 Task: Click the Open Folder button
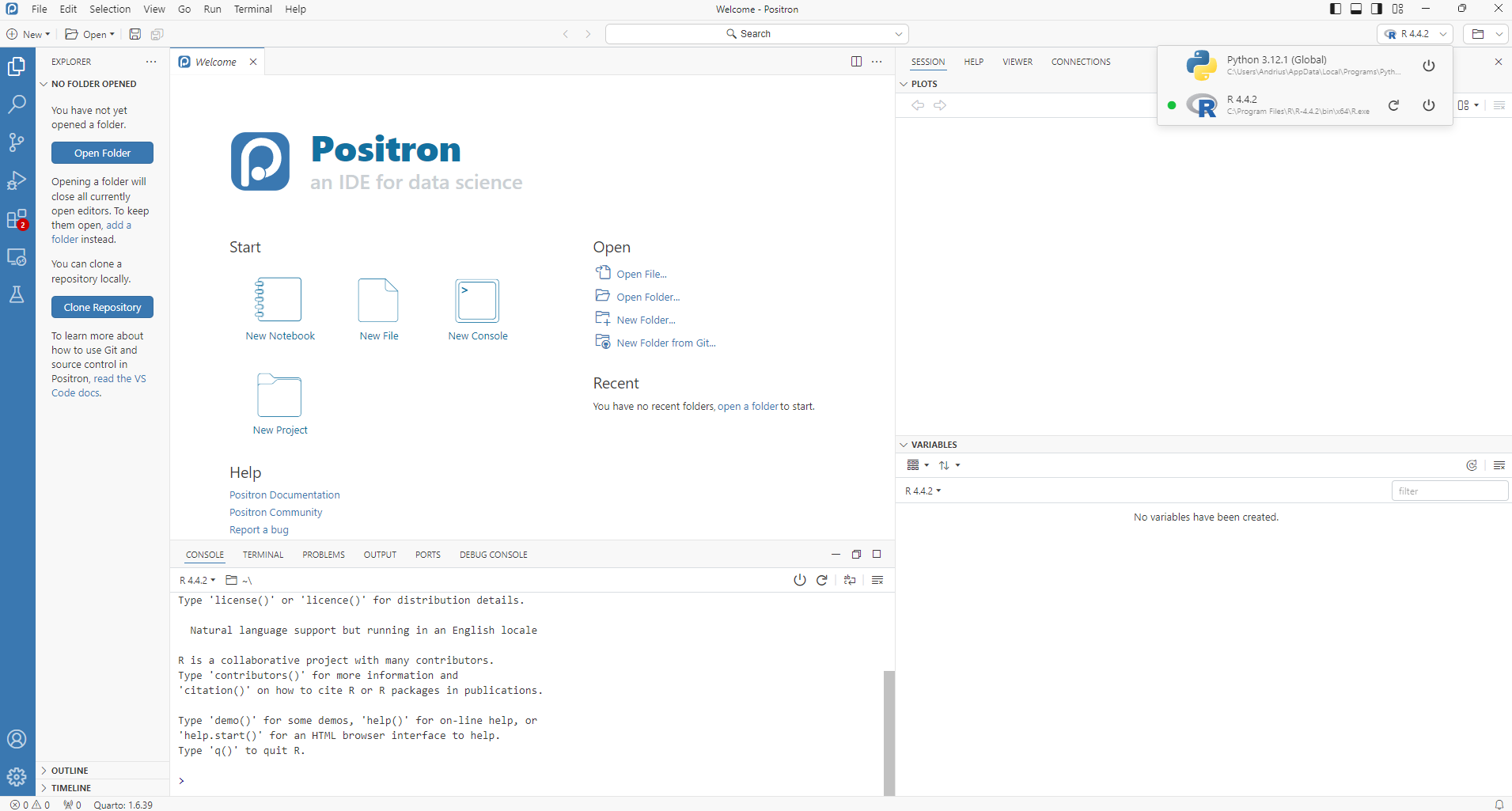[102, 153]
